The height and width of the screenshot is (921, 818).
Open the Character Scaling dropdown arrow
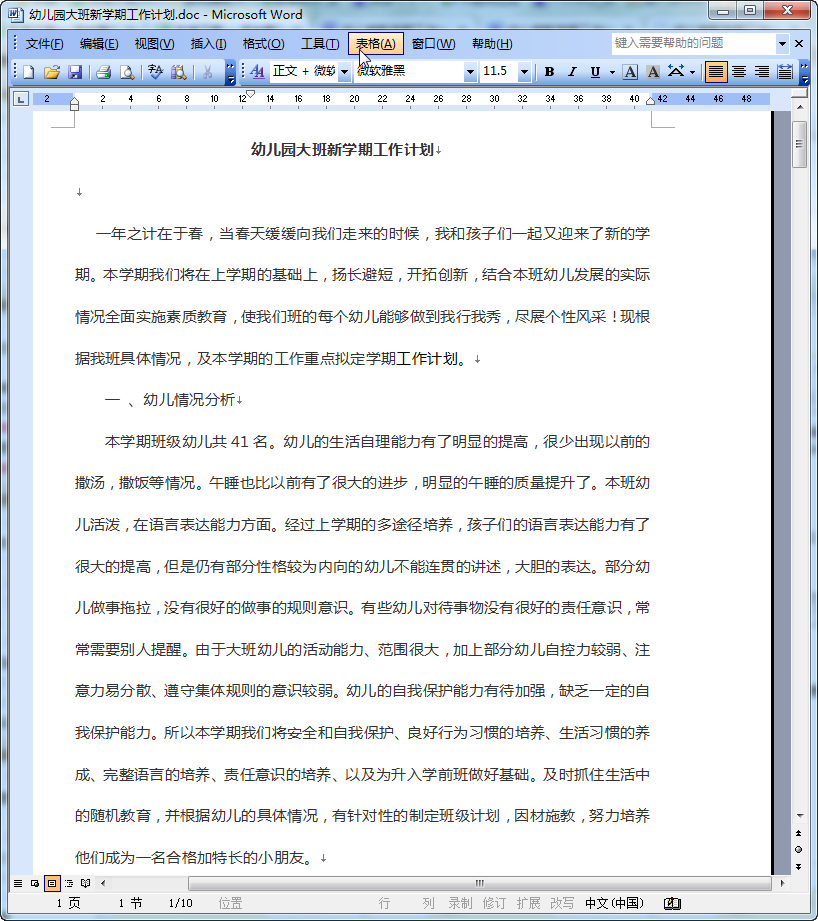[692, 72]
